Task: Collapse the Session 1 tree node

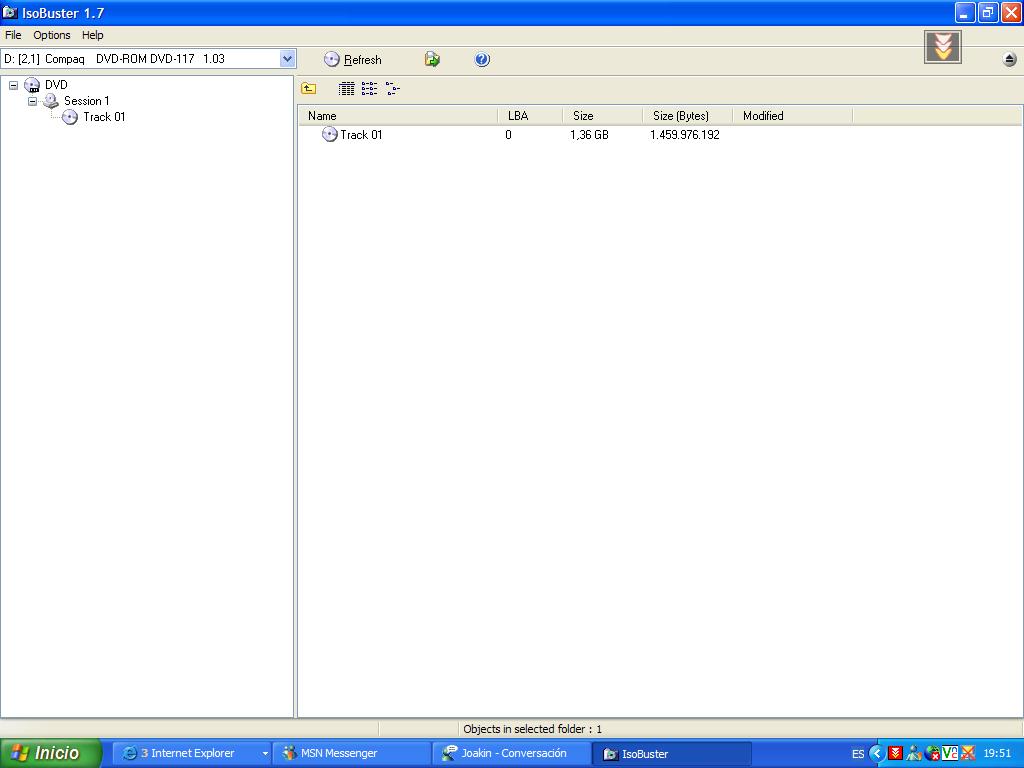Action: pos(33,101)
